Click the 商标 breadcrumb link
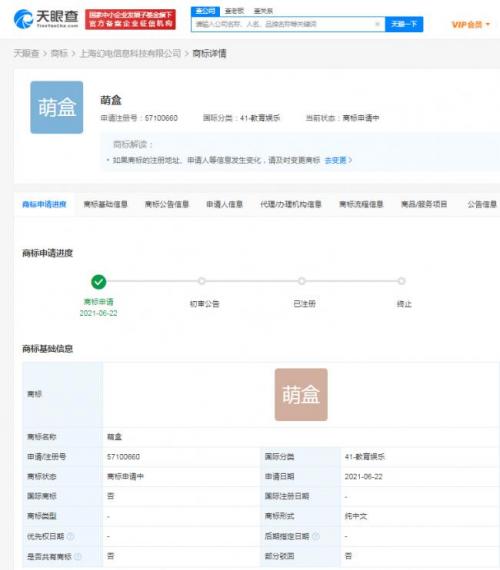This screenshot has height=570, width=500. point(59,53)
